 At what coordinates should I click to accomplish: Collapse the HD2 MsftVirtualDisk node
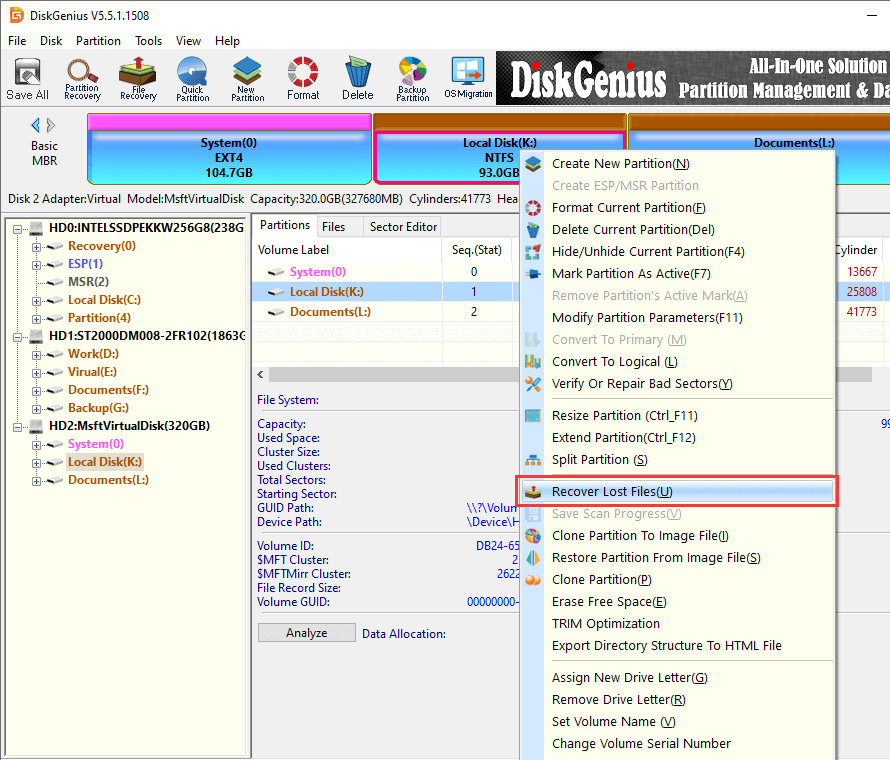(x=19, y=426)
